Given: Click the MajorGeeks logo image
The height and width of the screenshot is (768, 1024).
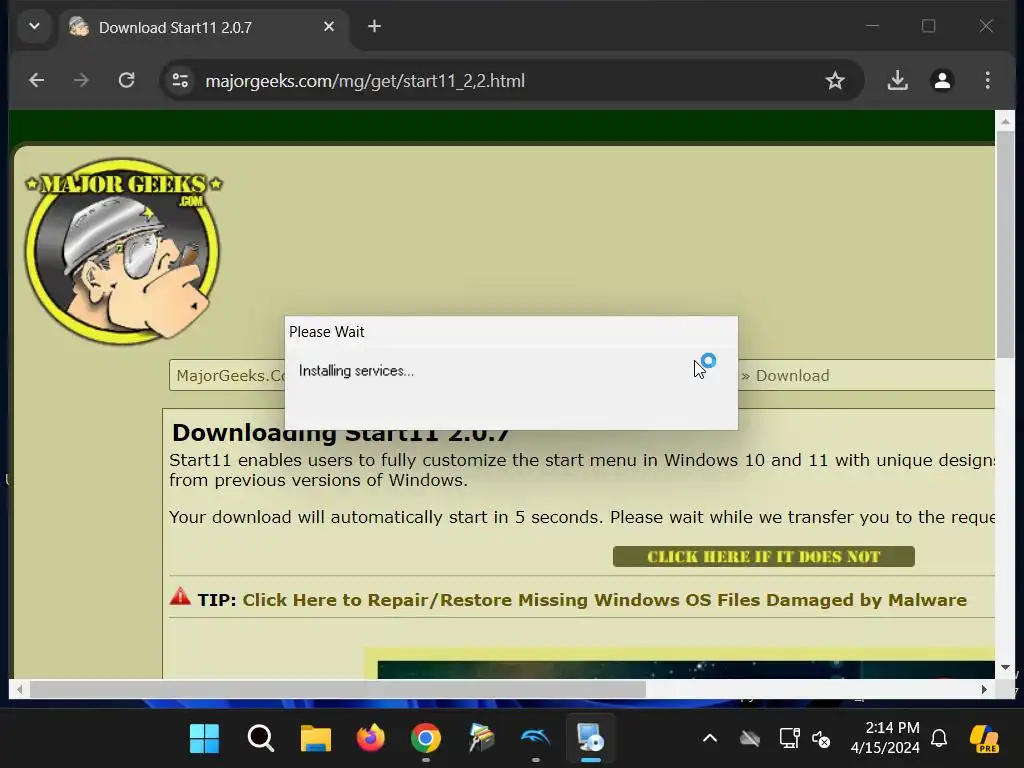Looking at the screenshot, I should pos(123,251).
